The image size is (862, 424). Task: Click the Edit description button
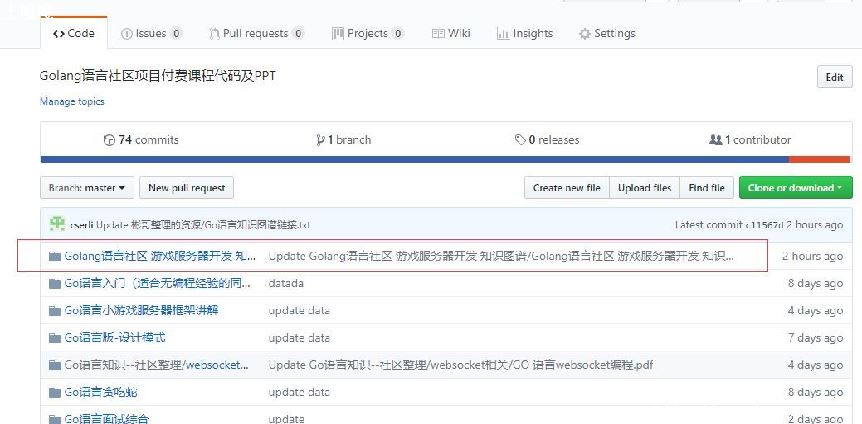[835, 78]
